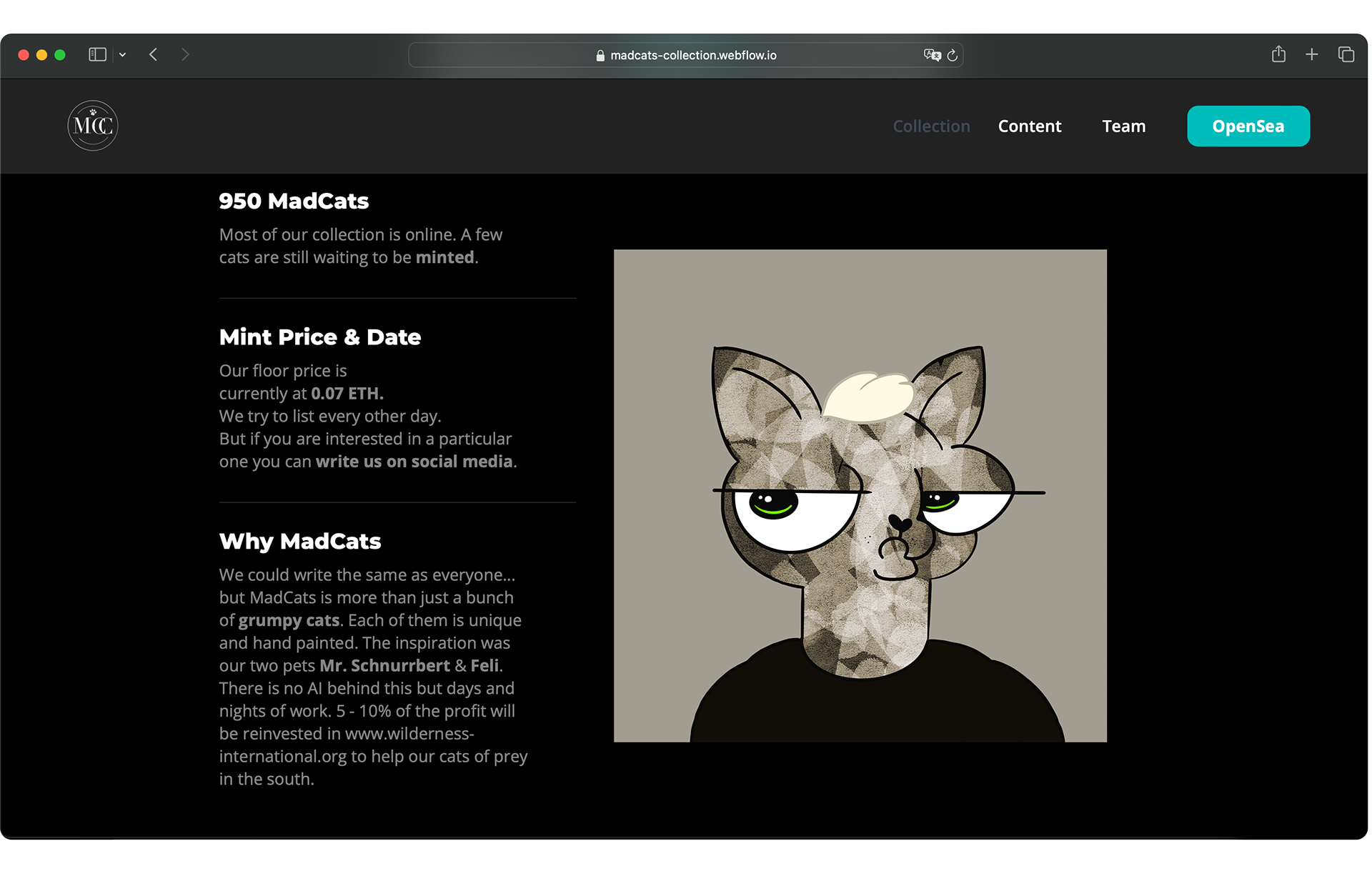Click the grumpy cat artwork image
Image resolution: width=1372 pixels, height=891 pixels.
coord(860,495)
